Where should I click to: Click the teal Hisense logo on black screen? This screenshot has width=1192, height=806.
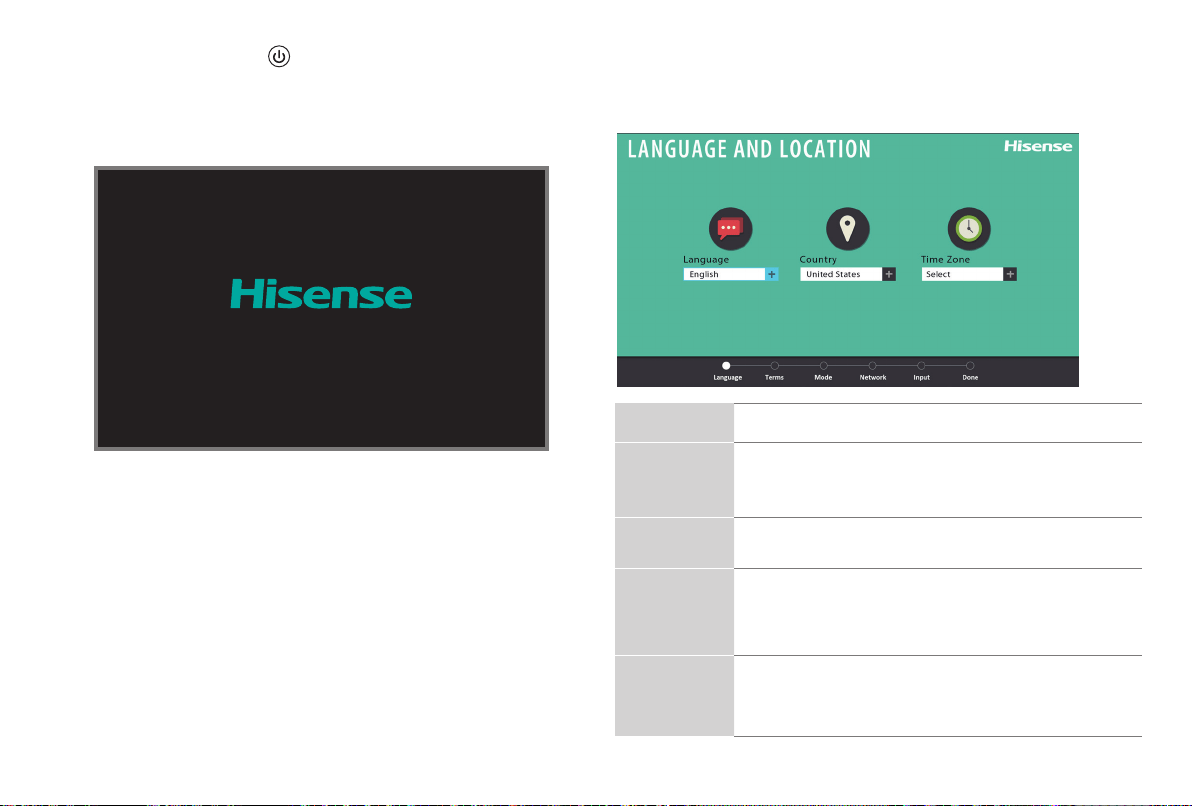coord(321,294)
